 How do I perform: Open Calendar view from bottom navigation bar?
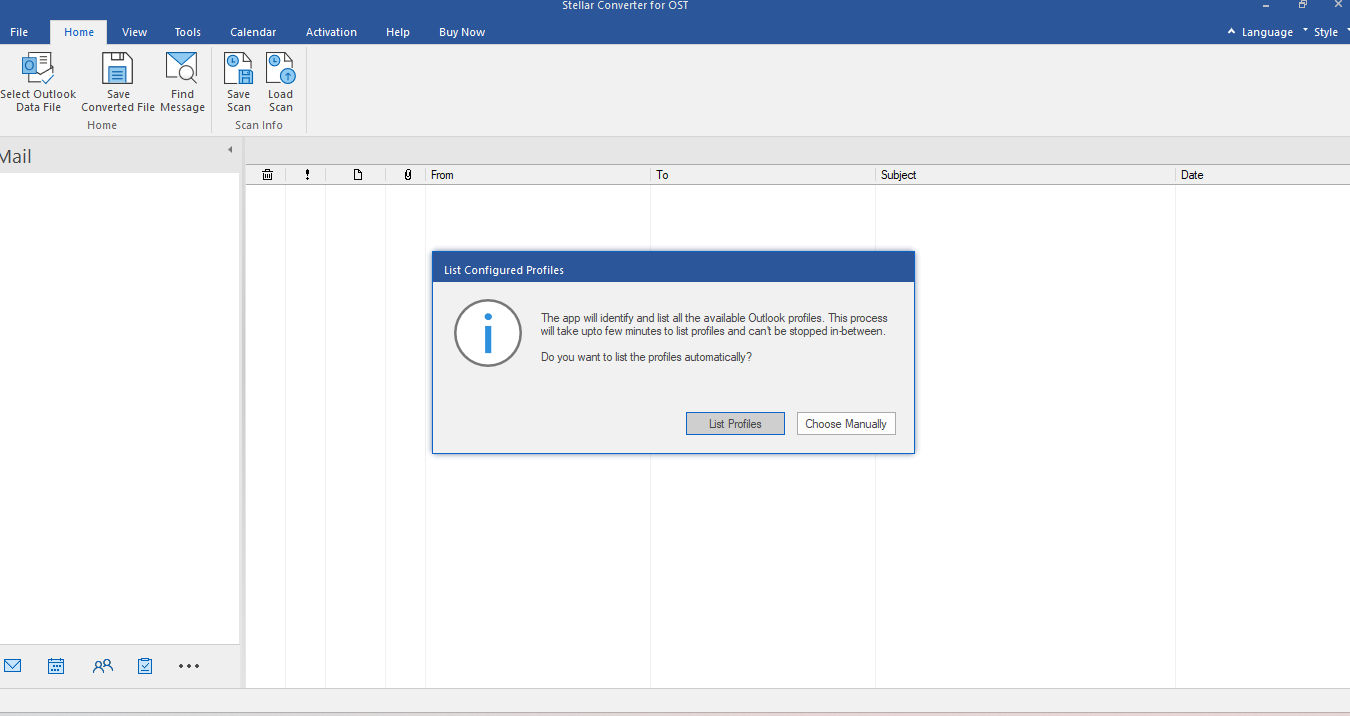(x=56, y=666)
